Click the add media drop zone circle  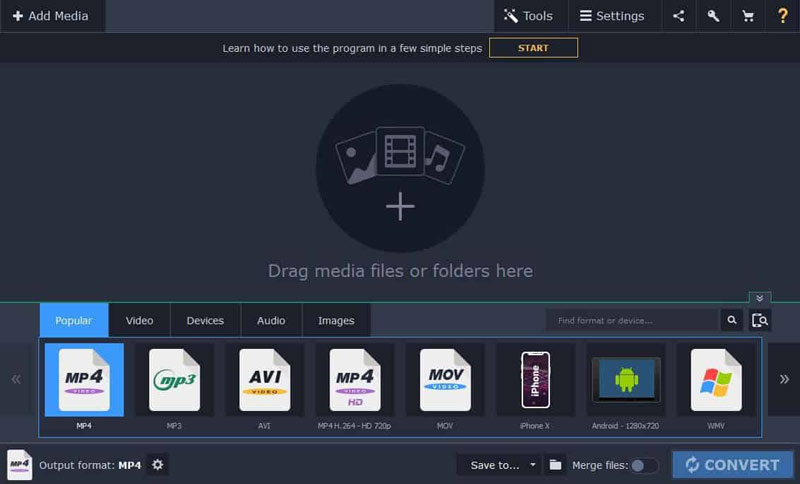tap(400, 168)
